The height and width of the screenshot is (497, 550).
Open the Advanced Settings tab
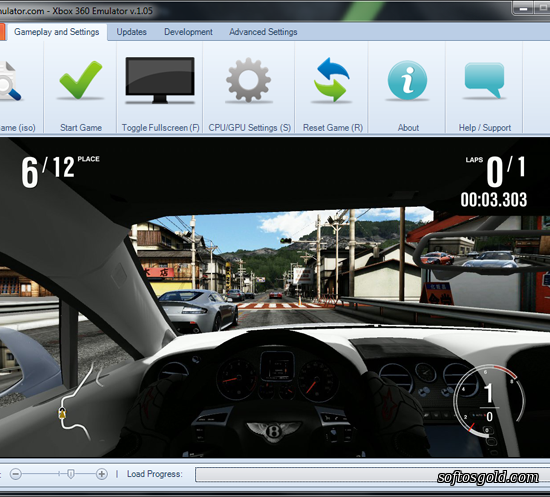click(263, 32)
